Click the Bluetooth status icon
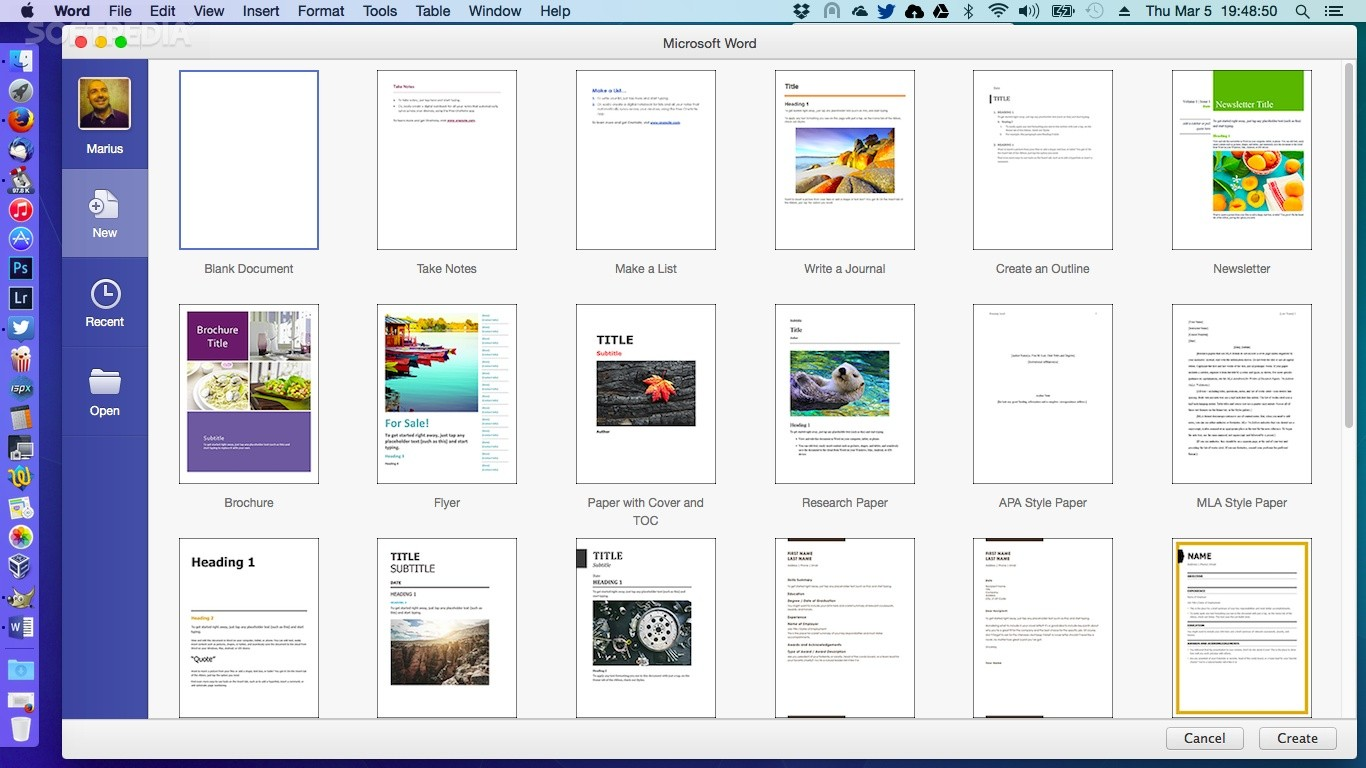This screenshot has height=768, width=1366. click(x=967, y=11)
